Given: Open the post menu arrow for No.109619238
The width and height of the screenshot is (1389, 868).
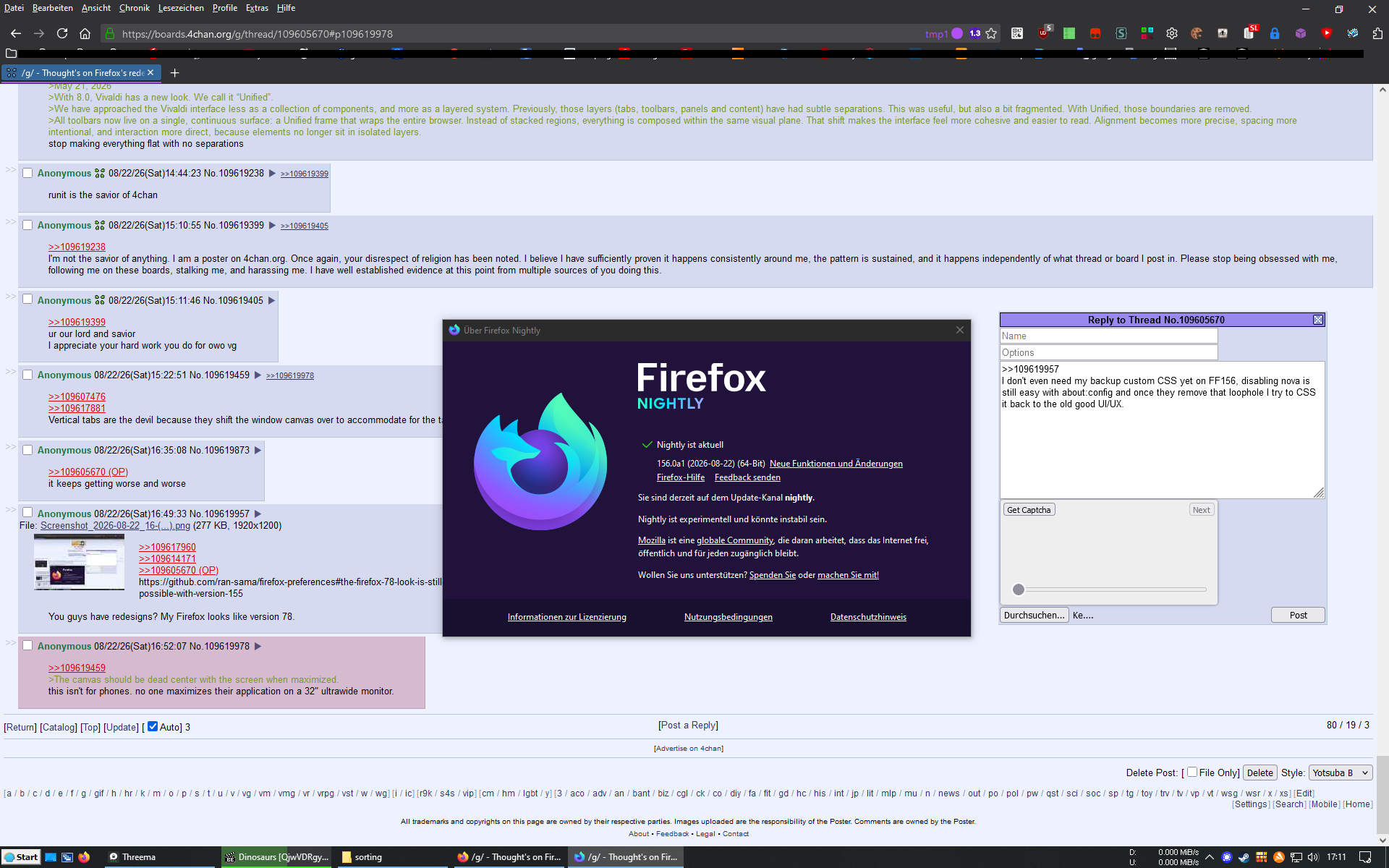Looking at the screenshot, I should click(x=272, y=174).
